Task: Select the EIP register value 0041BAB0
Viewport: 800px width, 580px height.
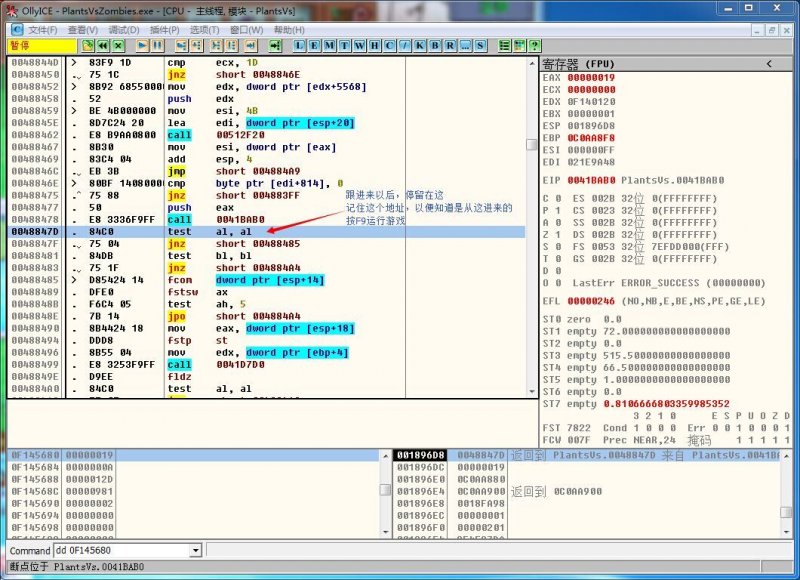Action: (x=591, y=180)
